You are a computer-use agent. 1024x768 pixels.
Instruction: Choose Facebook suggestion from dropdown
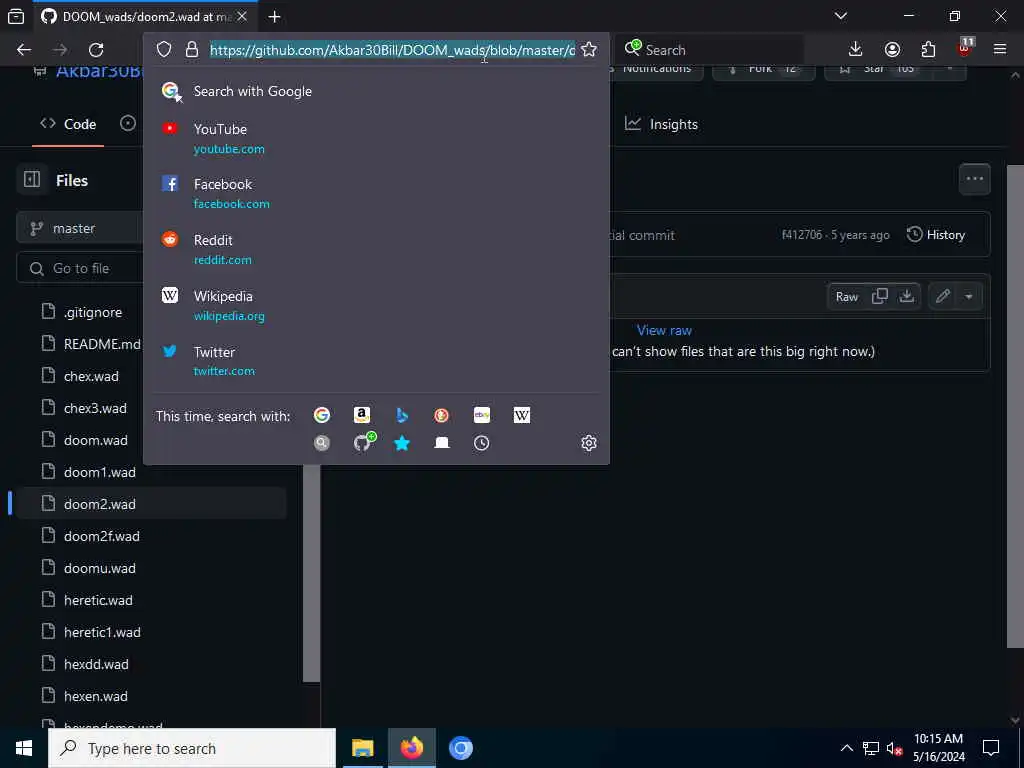click(376, 194)
